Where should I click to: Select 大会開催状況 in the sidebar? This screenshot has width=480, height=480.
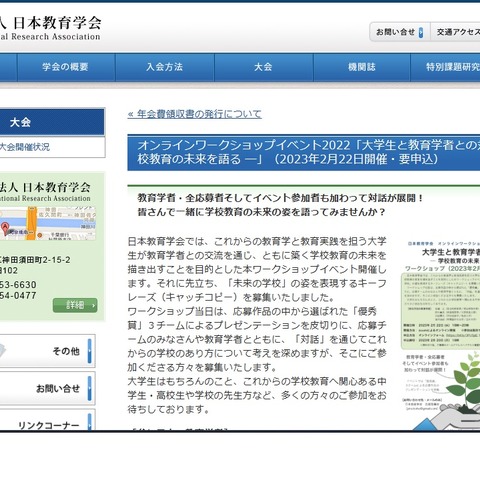(x=25, y=147)
